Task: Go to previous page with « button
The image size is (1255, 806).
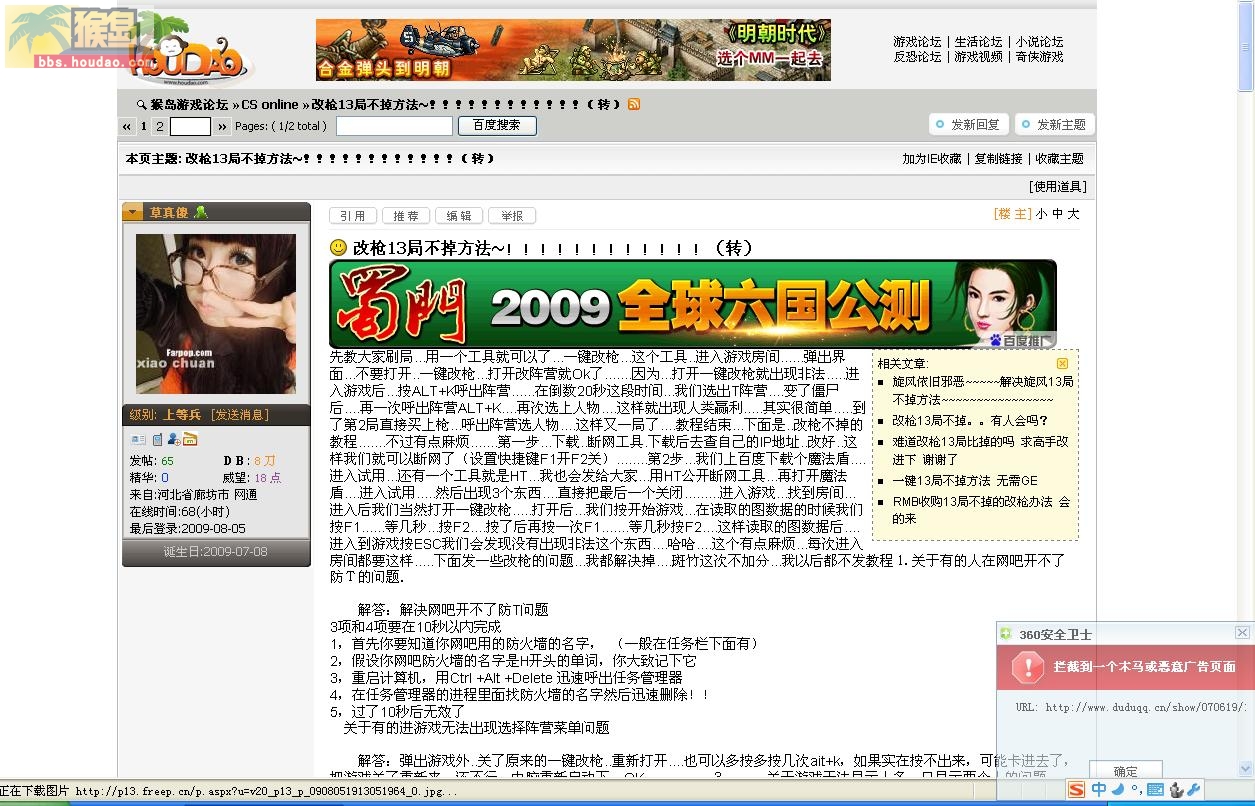Action: 127,126
